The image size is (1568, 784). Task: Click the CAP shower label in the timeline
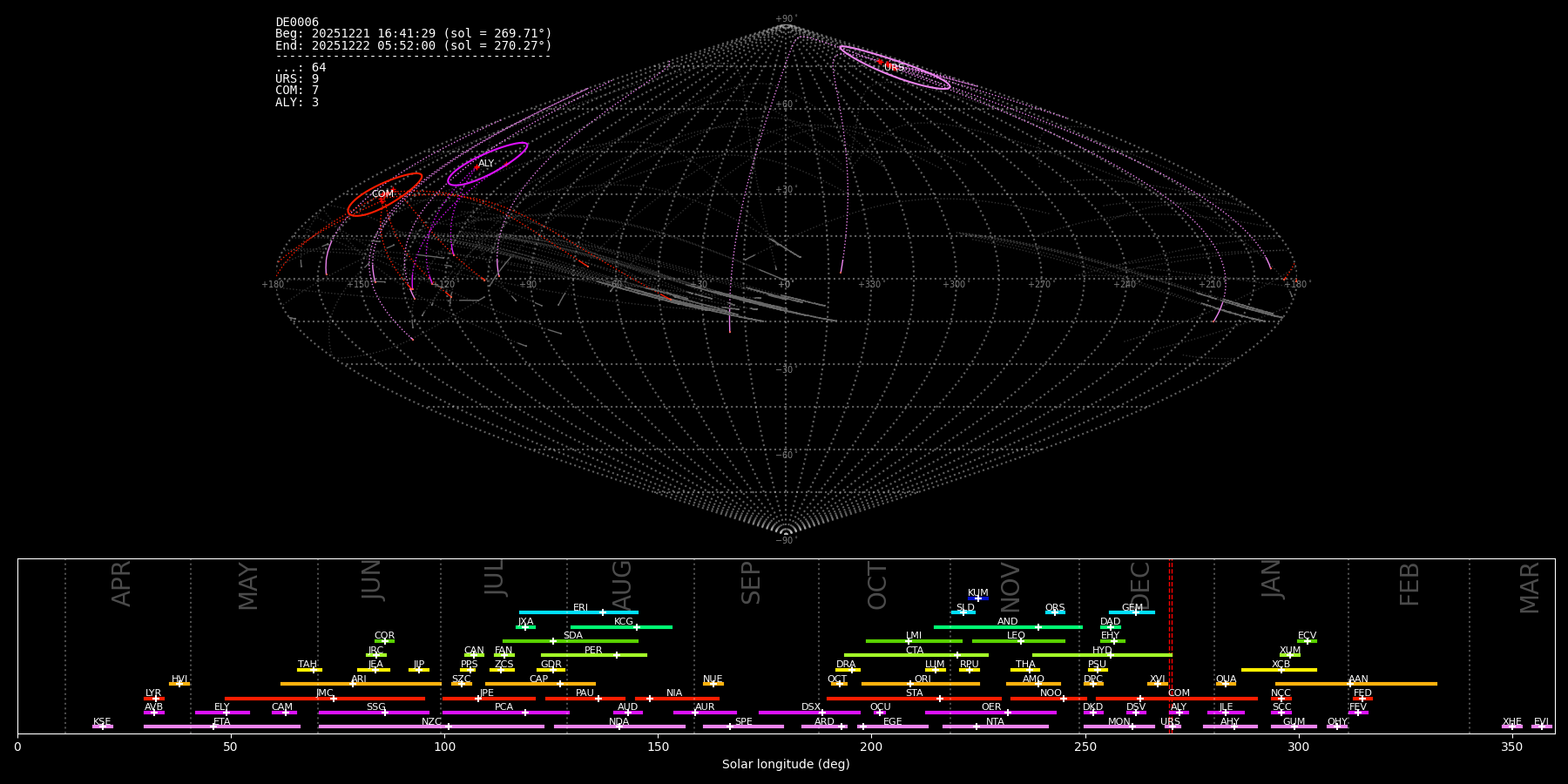539,679
